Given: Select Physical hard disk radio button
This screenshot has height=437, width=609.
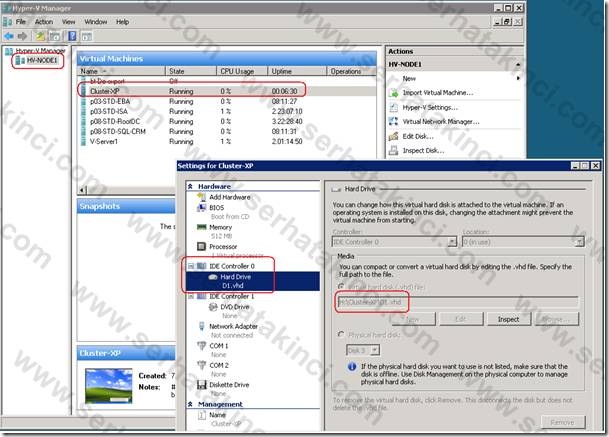Looking at the screenshot, I should coord(341,334).
